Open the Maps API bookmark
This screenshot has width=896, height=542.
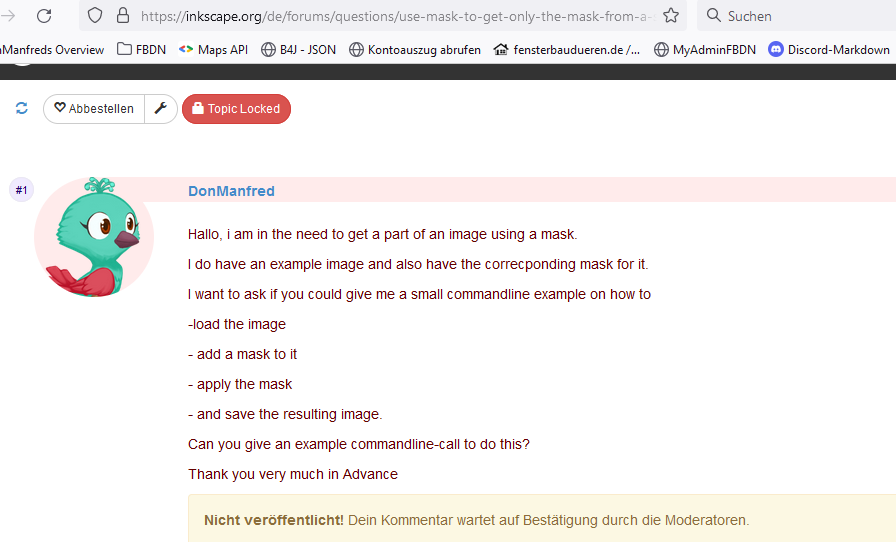213,49
